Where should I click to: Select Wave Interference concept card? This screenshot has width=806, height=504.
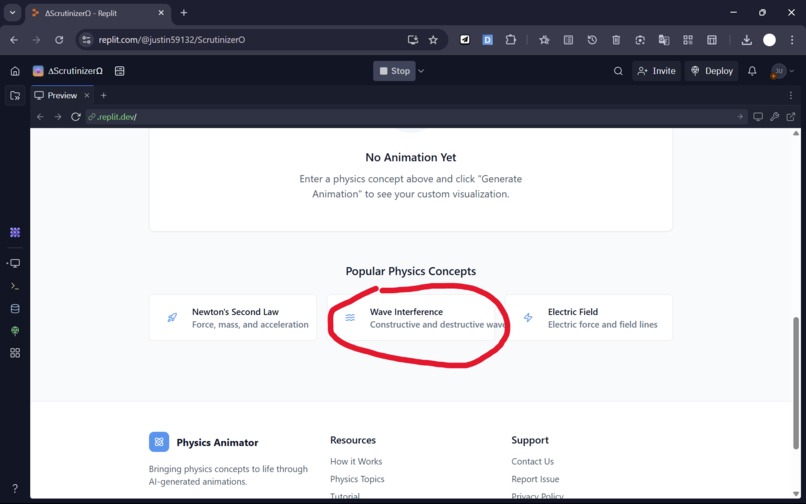[x=411, y=318]
